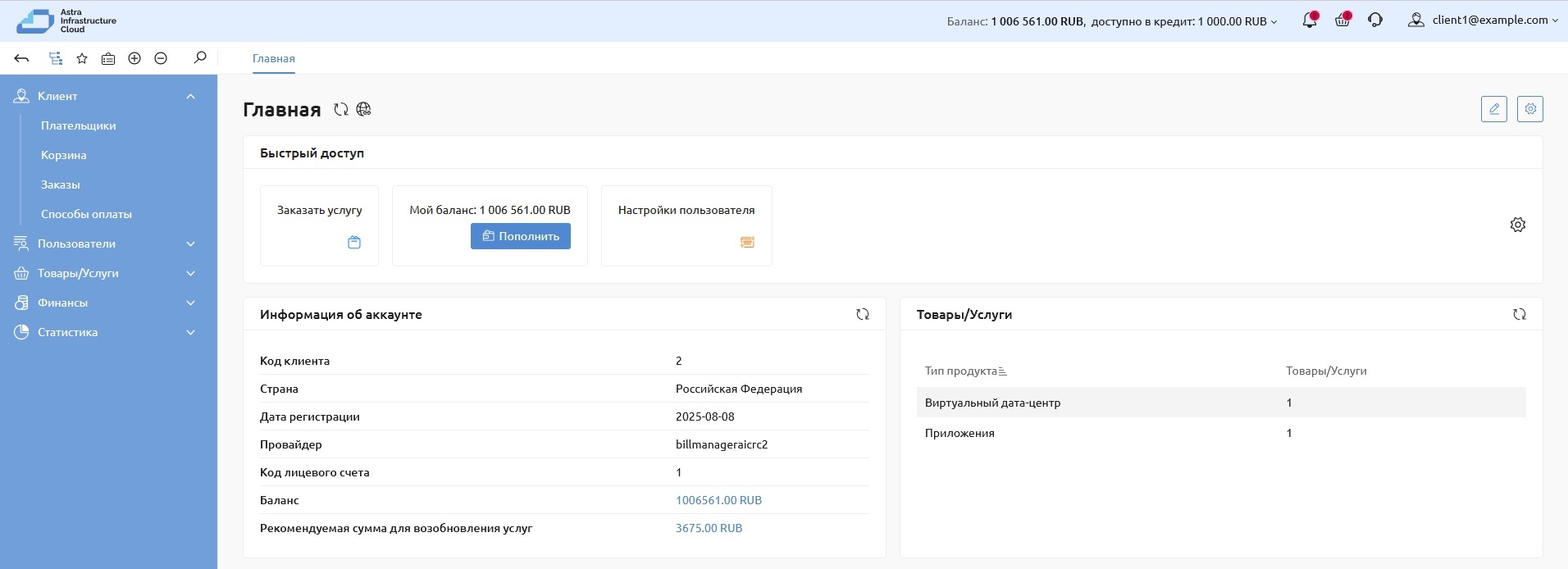The height and width of the screenshot is (569, 1568).
Task: Expand the Статистика sidebar section
Action: click(108, 332)
